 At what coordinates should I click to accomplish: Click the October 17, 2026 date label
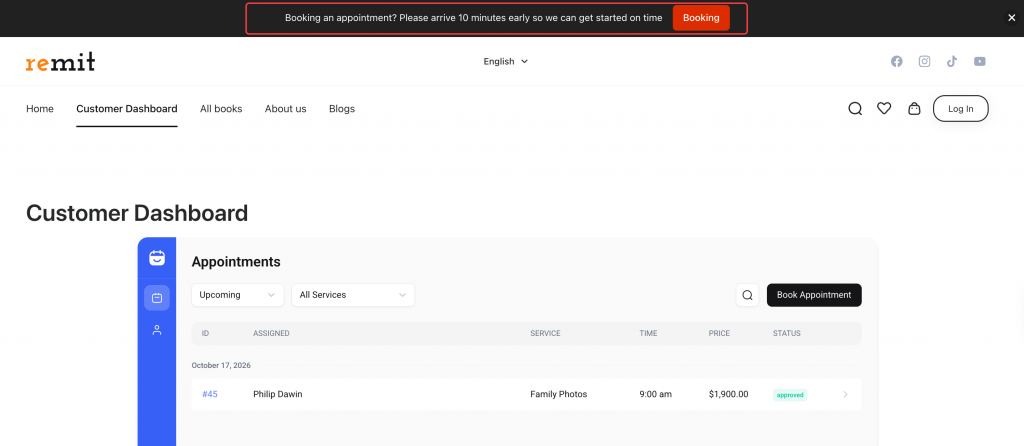pos(221,366)
